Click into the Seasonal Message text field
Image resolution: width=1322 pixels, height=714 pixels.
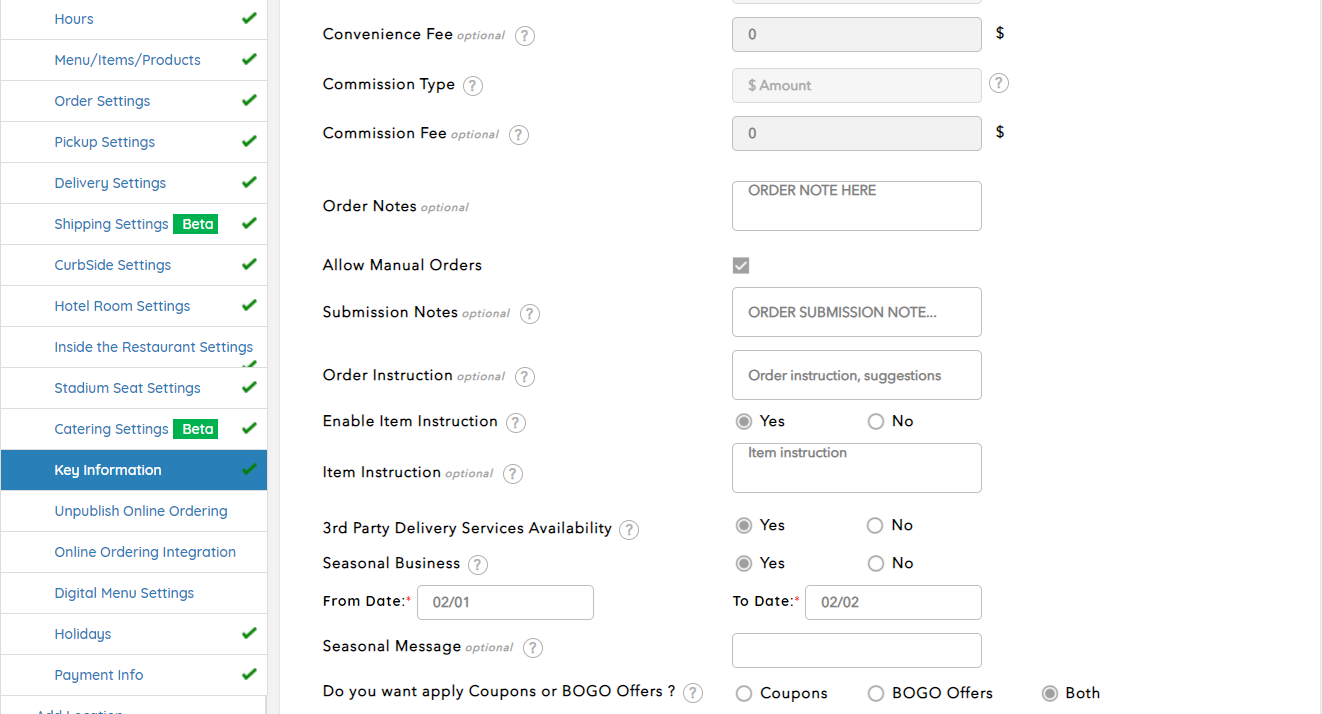tap(856, 650)
